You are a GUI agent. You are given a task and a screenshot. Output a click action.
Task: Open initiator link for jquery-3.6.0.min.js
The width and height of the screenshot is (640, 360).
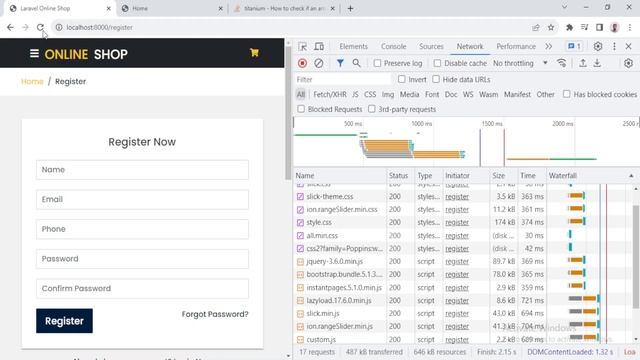point(457,261)
